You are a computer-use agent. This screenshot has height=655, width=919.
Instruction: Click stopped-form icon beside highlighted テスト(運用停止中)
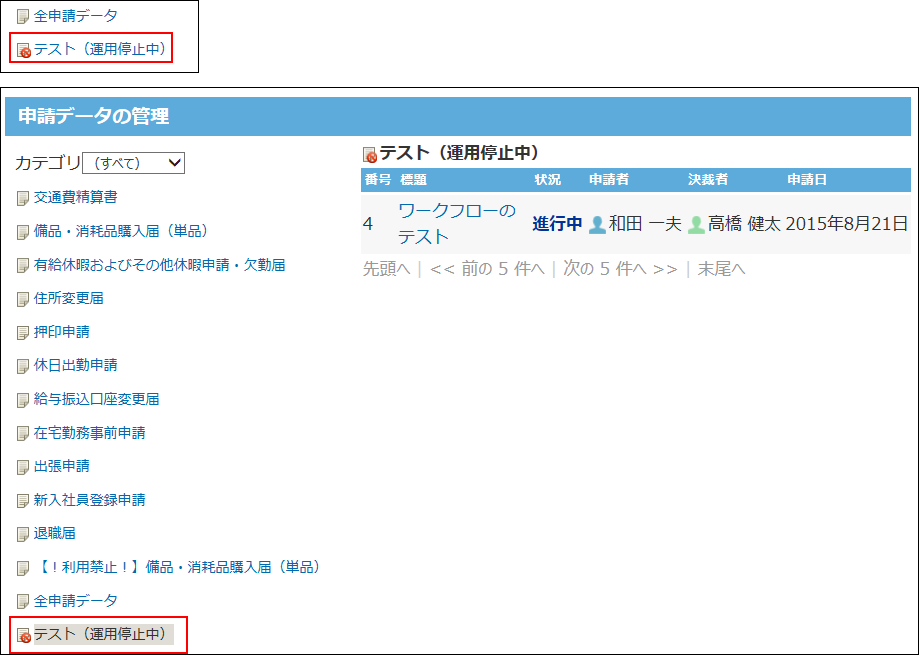click(x=23, y=636)
